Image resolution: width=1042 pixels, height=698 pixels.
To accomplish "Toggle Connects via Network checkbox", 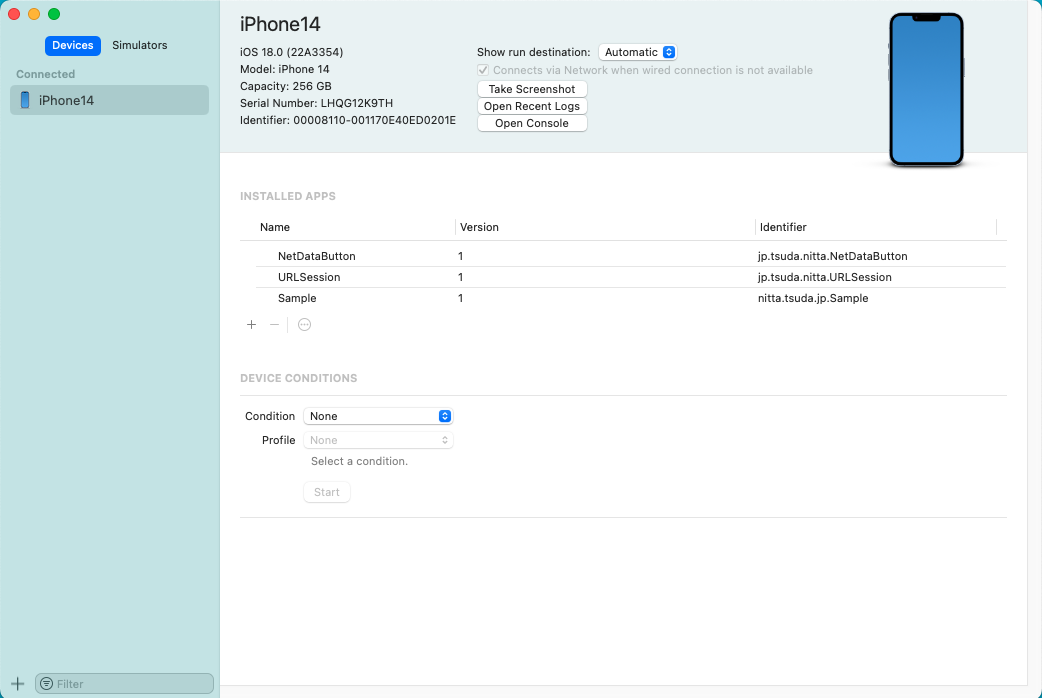I will click(x=484, y=70).
